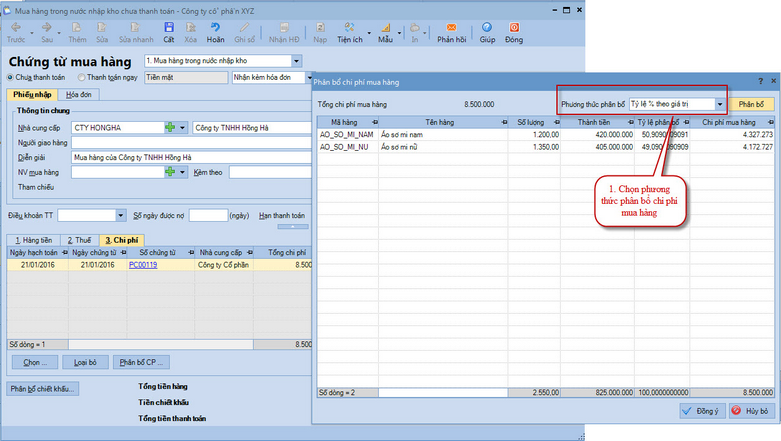781x441 pixels.
Task: Add new supplier with green plus icon
Action: 170,128
